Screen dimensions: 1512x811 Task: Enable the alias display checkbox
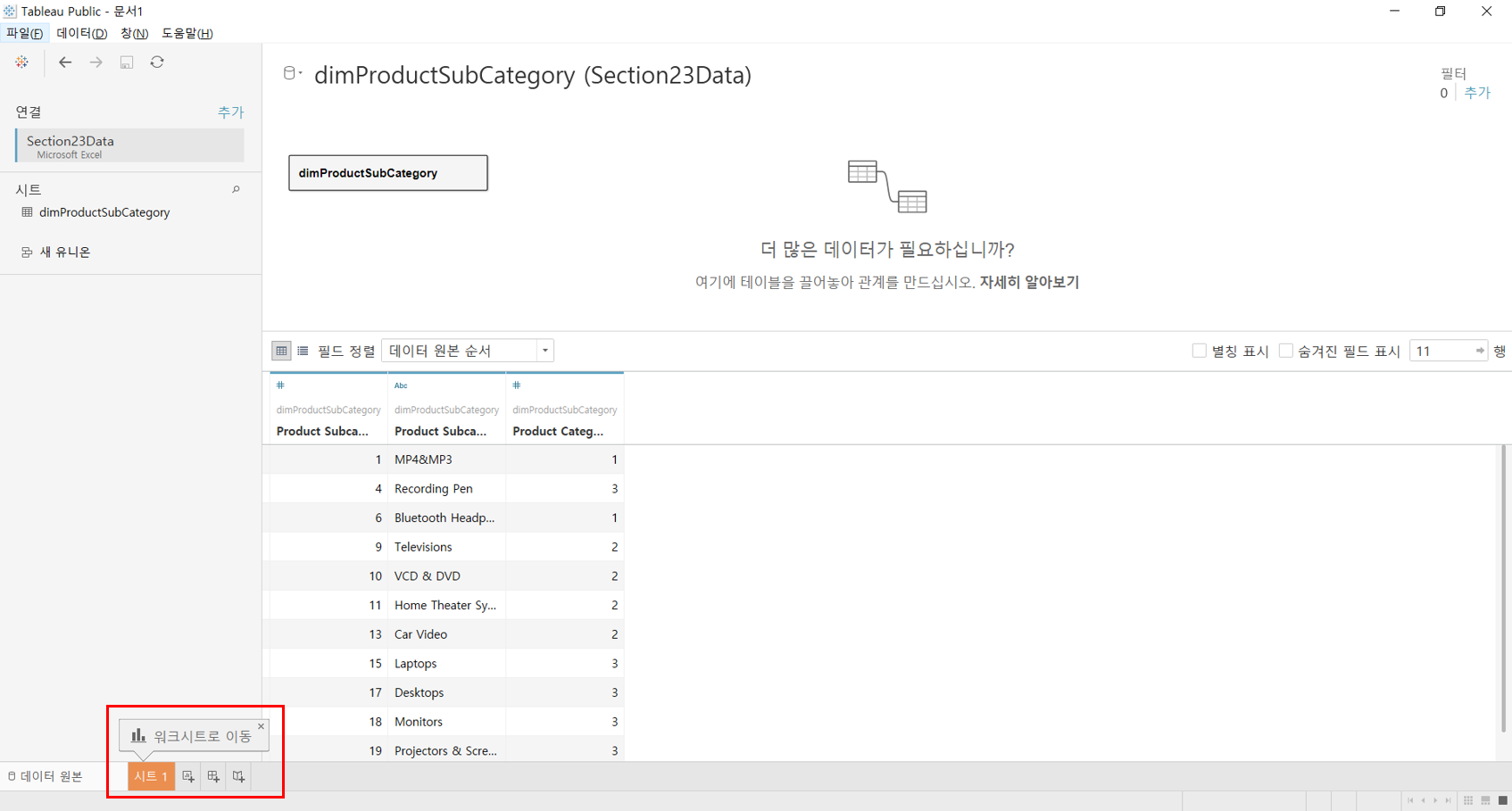1199,351
